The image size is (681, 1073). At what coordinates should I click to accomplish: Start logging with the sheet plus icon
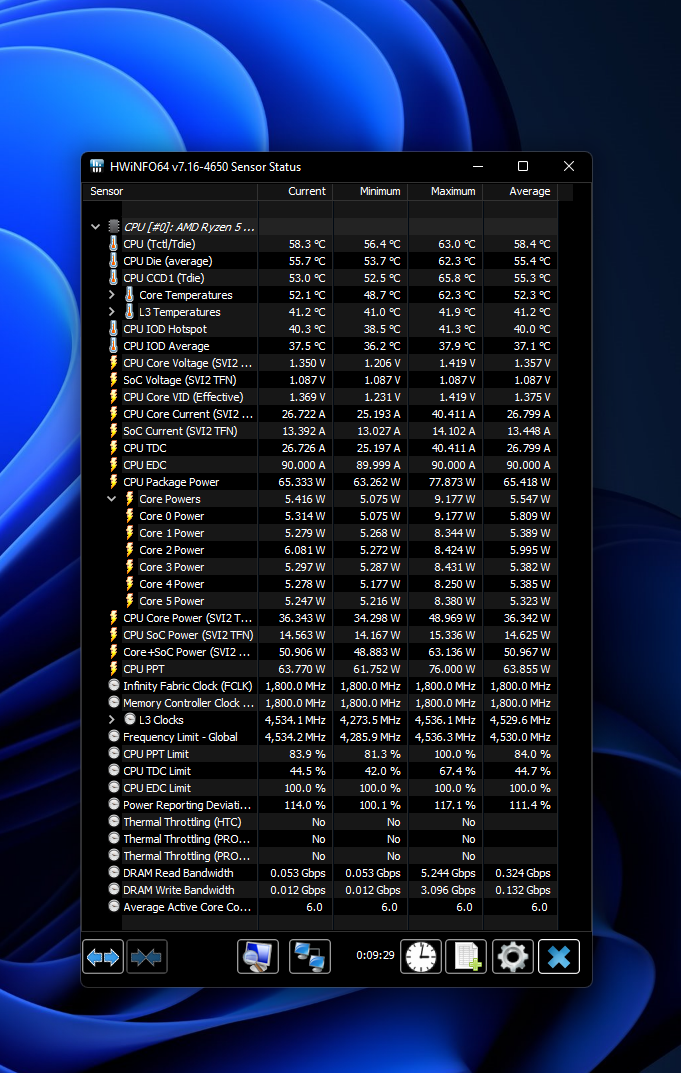click(466, 956)
